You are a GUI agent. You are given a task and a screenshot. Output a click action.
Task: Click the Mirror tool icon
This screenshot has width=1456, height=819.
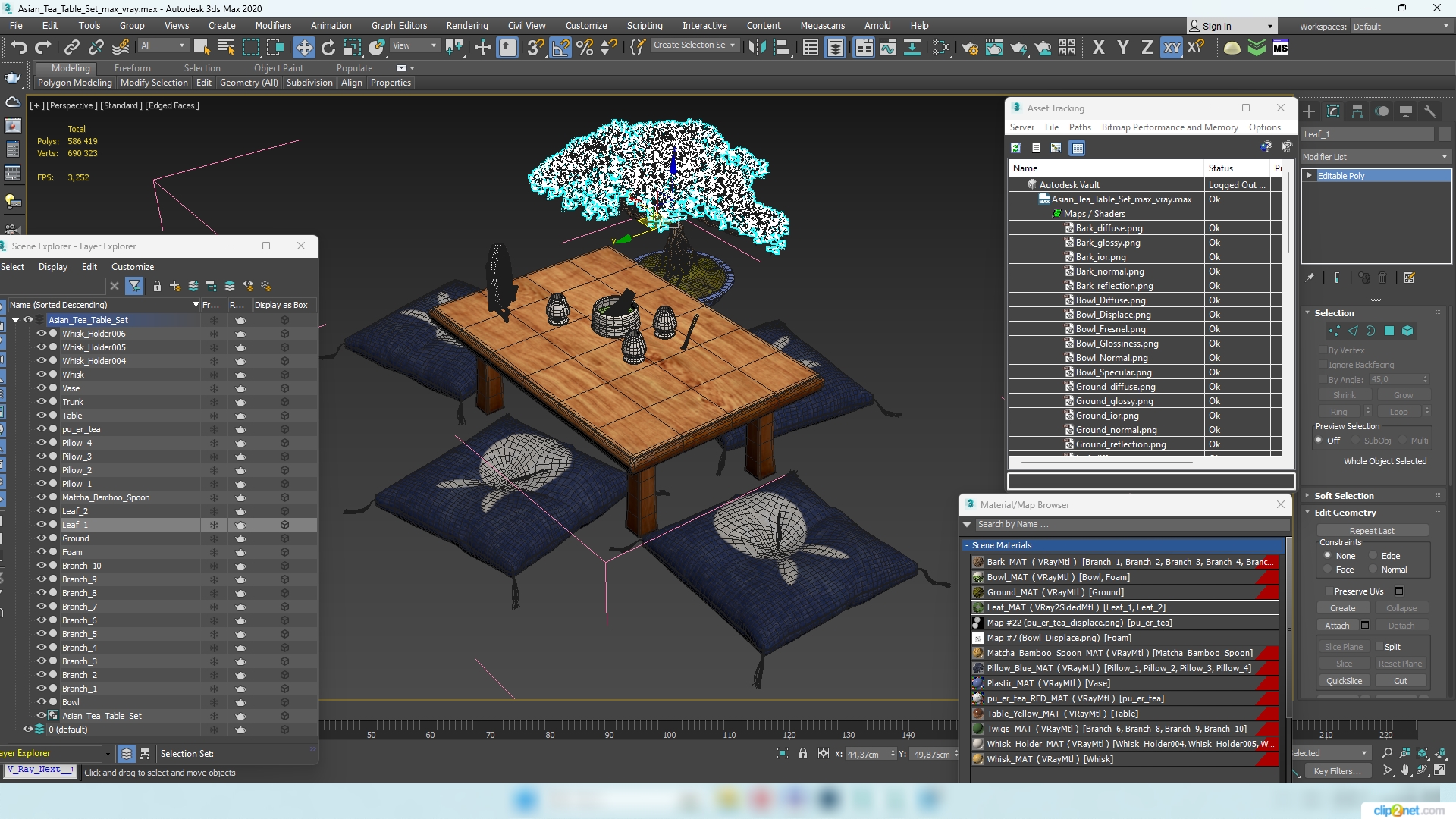(757, 48)
